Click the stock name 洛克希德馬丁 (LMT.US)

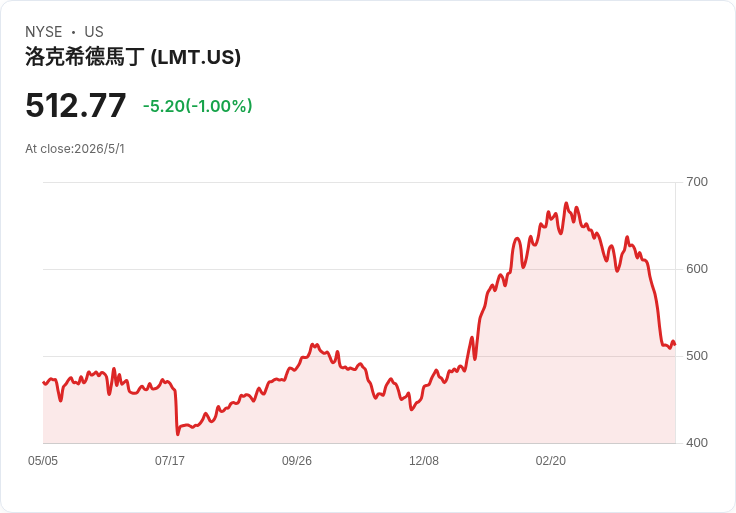133,57
